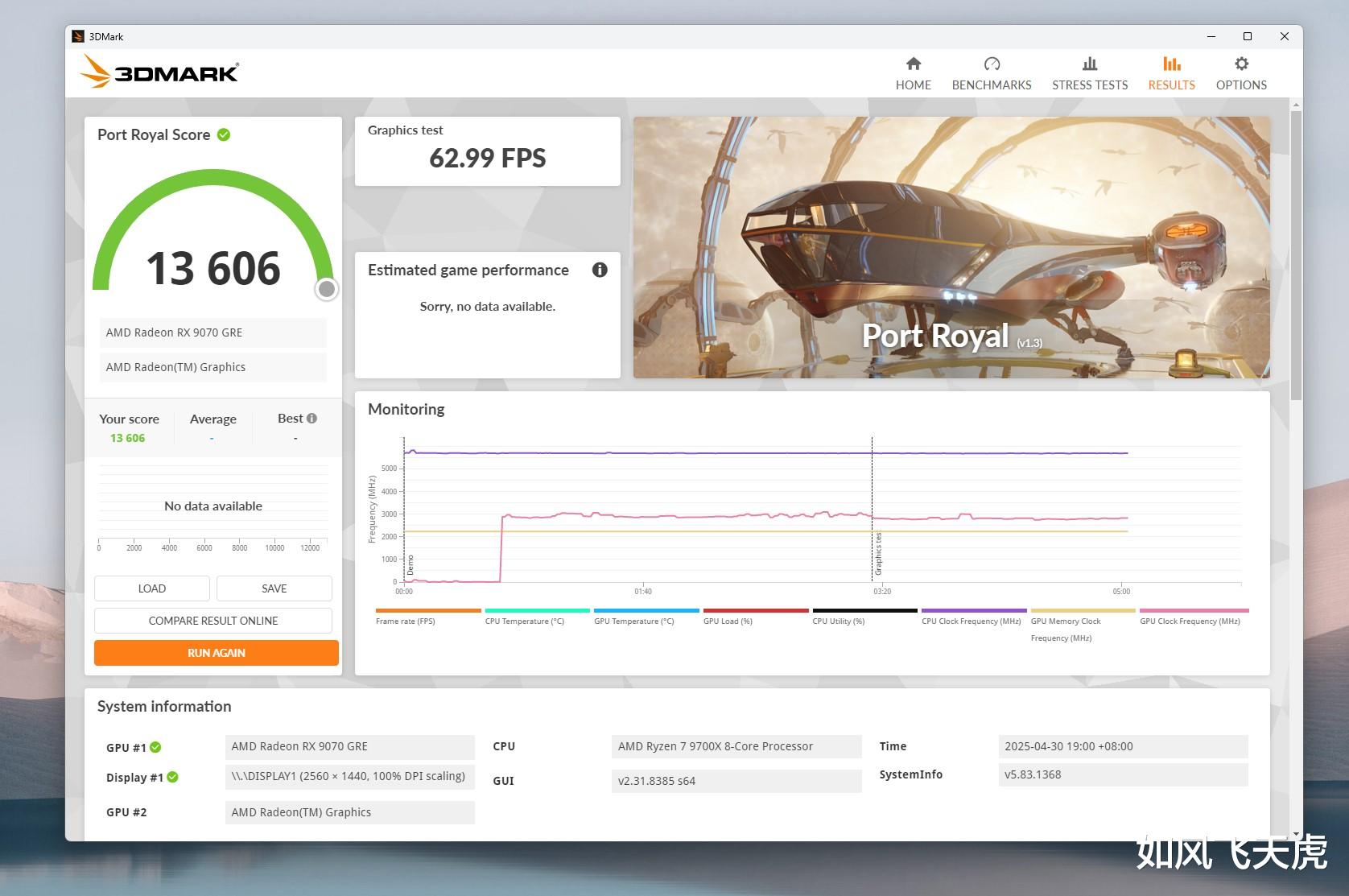The width and height of the screenshot is (1349, 896).
Task: Toggle GPU Memory Clock Frequency legend series
Action: pyautogui.click(x=1083, y=626)
